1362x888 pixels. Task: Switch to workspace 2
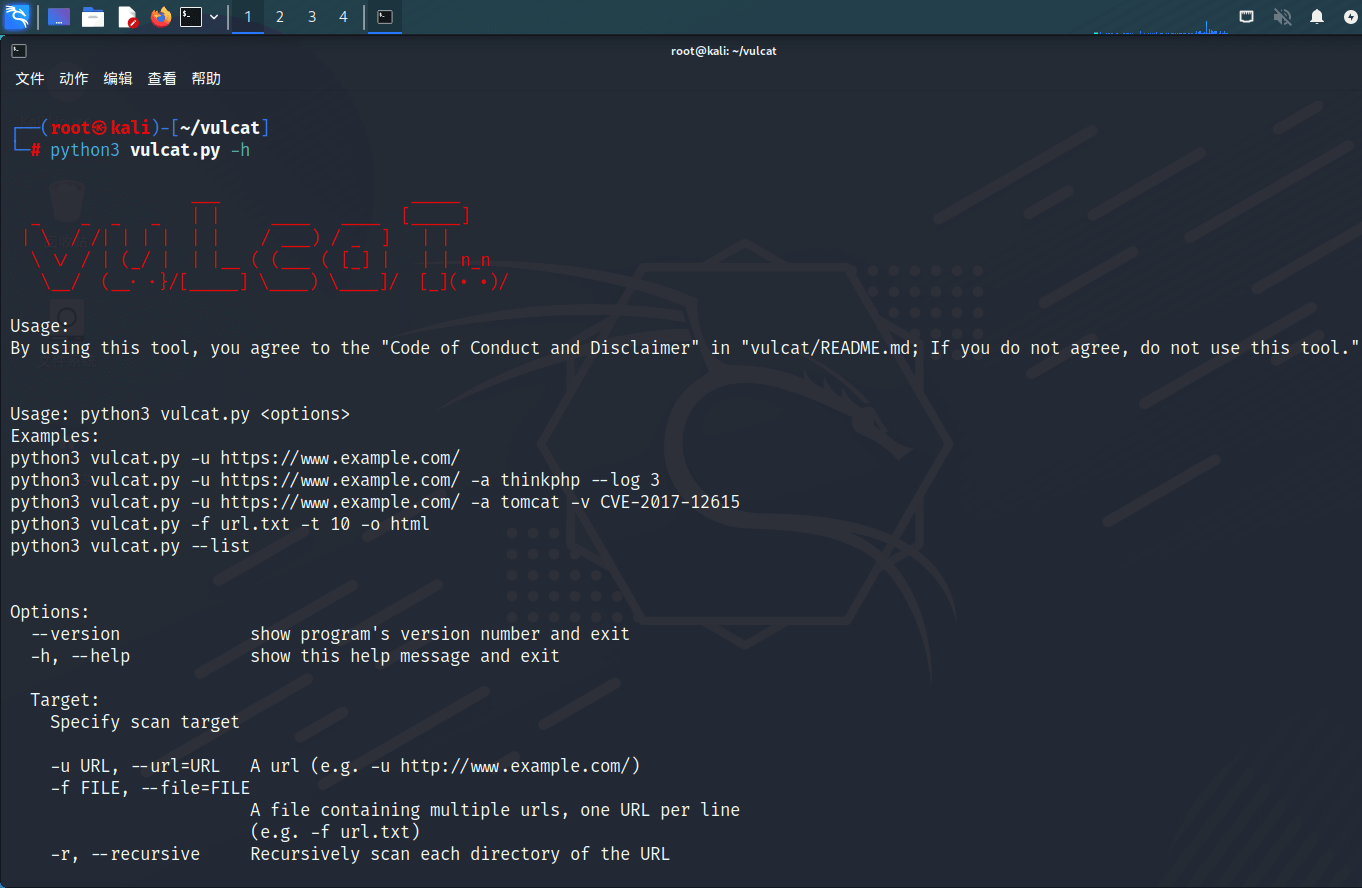point(280,17)
